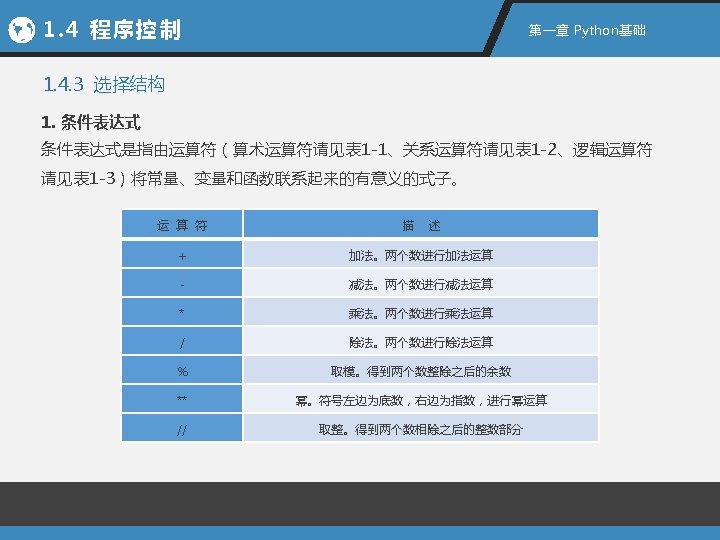Click description '乘法。两个数进行乘法运算'

tap(421, 313)
